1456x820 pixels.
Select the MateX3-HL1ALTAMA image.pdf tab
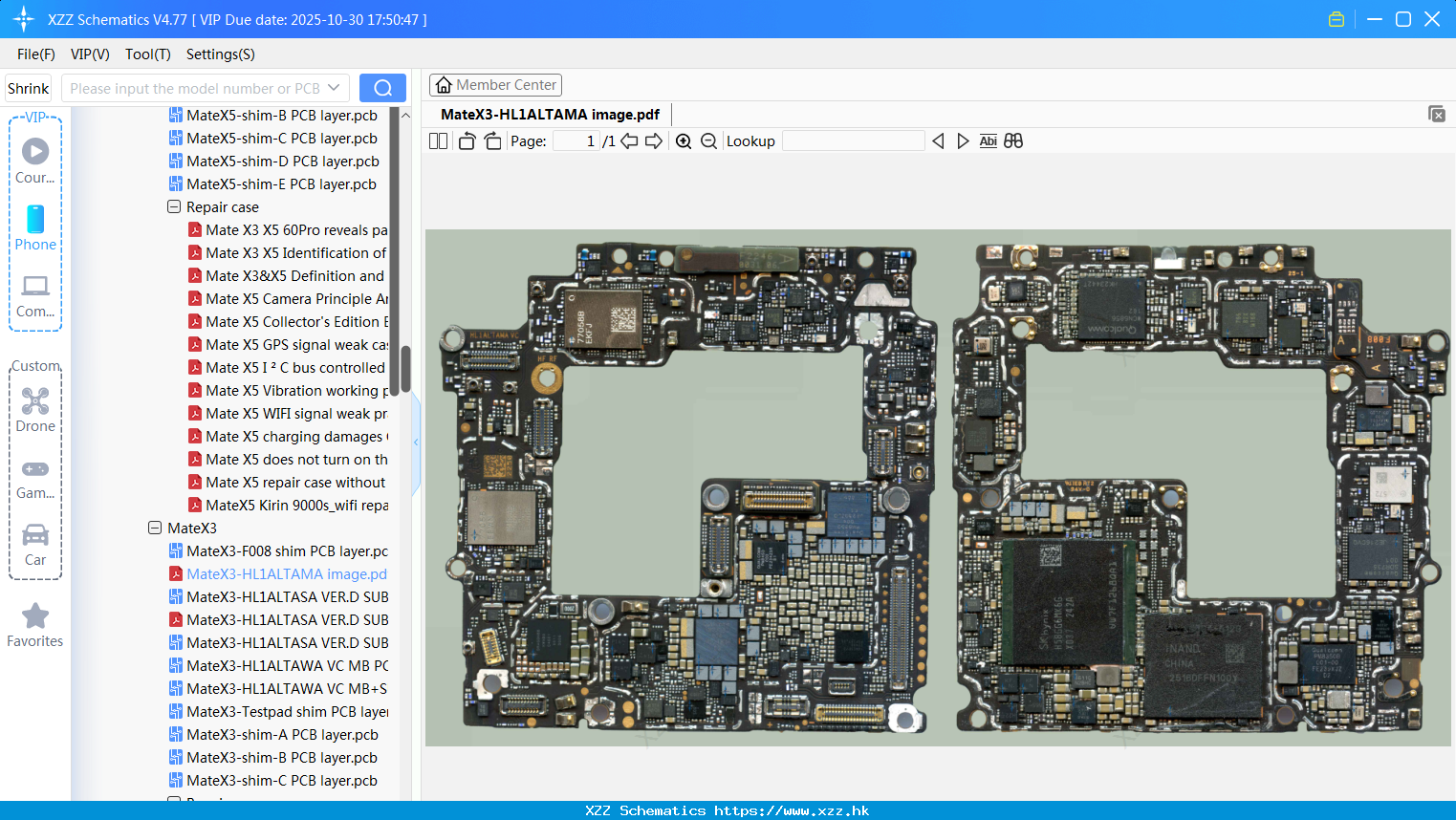pos(550,115)
